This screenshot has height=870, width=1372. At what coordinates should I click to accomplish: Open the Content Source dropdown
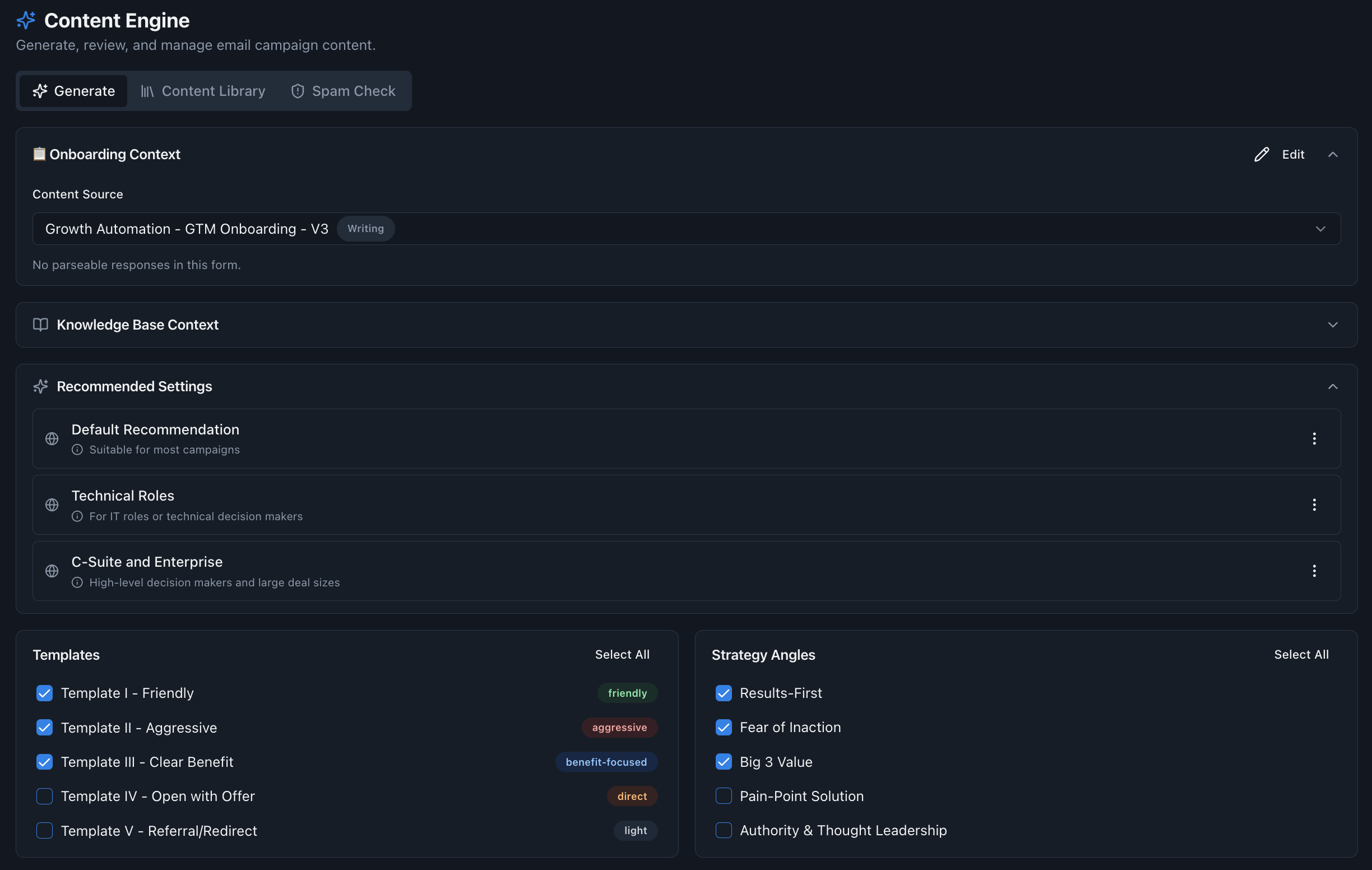coord(1321,229)
